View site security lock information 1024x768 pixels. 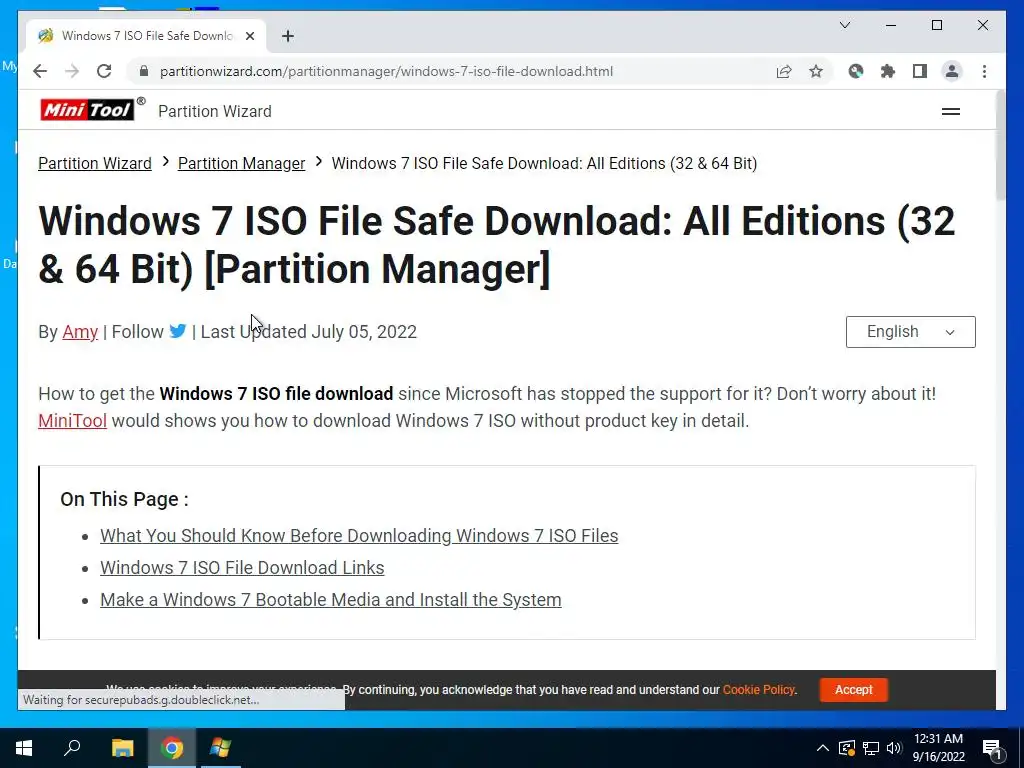pyautogui.click(x=144, y=71)
